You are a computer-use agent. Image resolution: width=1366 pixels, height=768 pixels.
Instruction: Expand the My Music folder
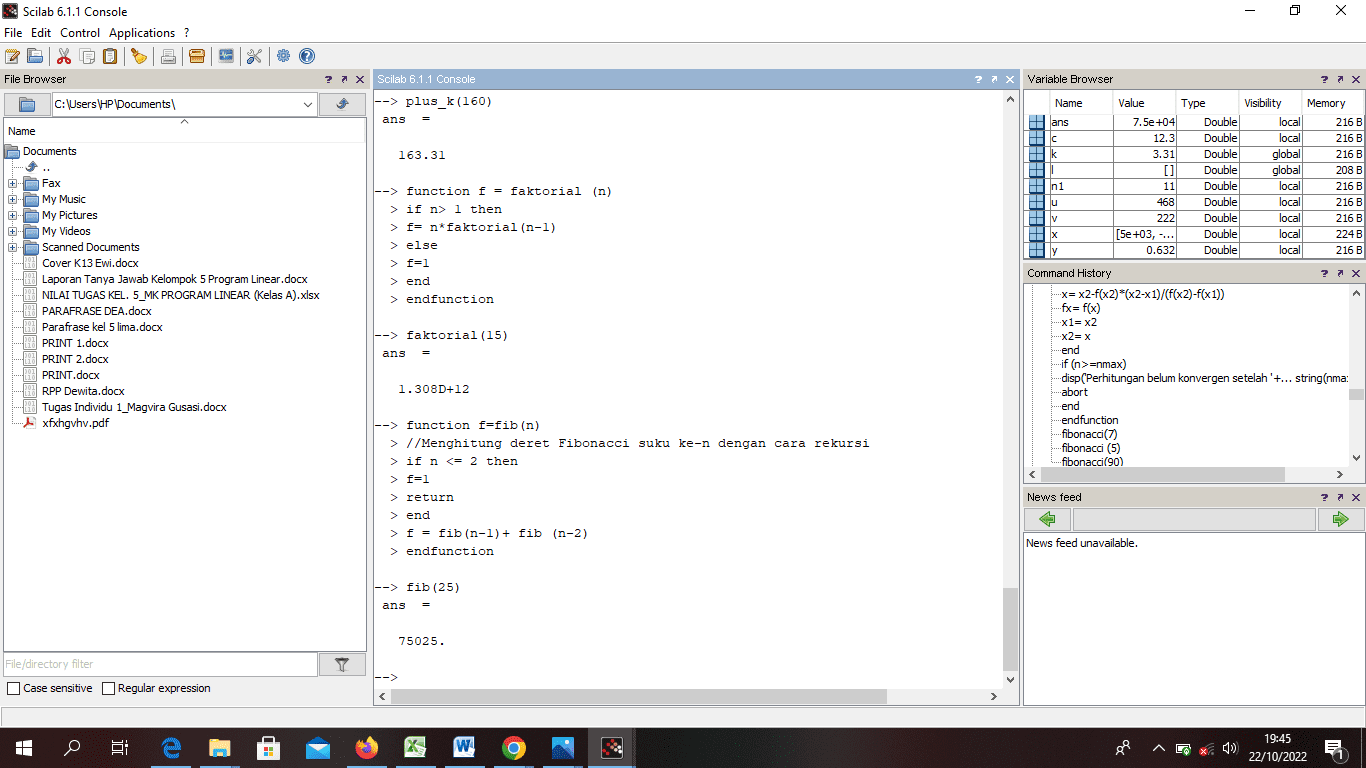coord(12,199)
